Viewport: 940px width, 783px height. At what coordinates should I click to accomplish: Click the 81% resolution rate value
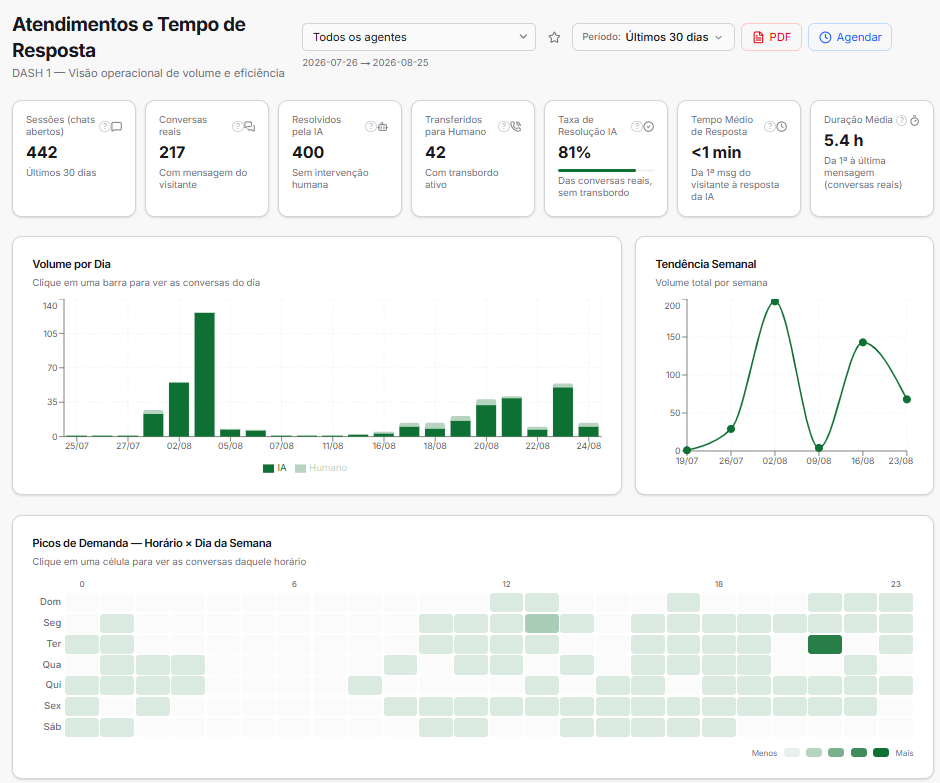point(574,153)
